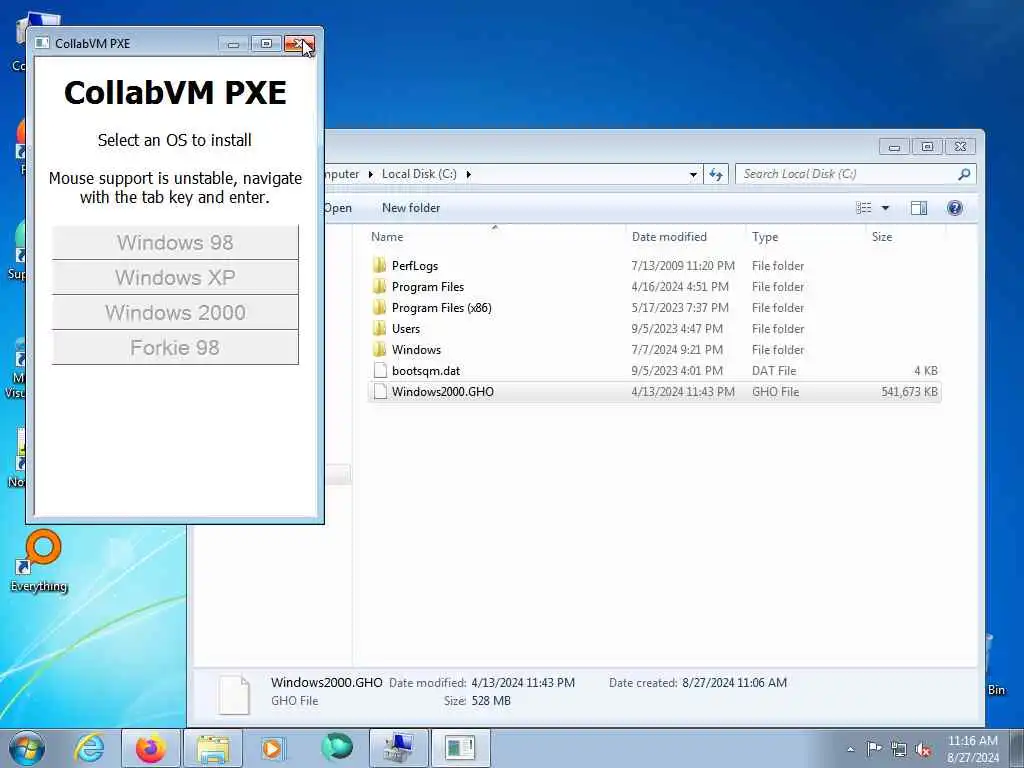Launch Windows Media Player from taskbar
Image resolution: width=1024 pixels, height=768 pixels.
[272, 748]
